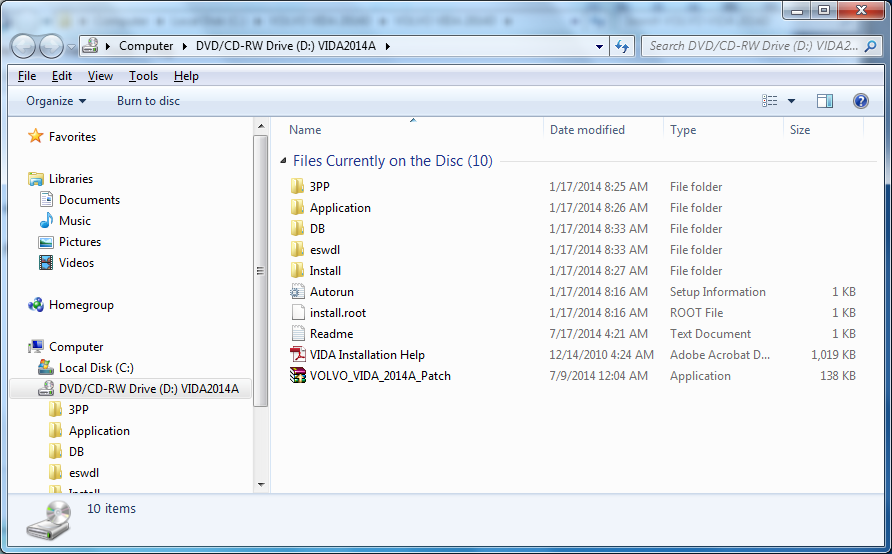Click the navigation pane scroll down arrow

point(261,485)
